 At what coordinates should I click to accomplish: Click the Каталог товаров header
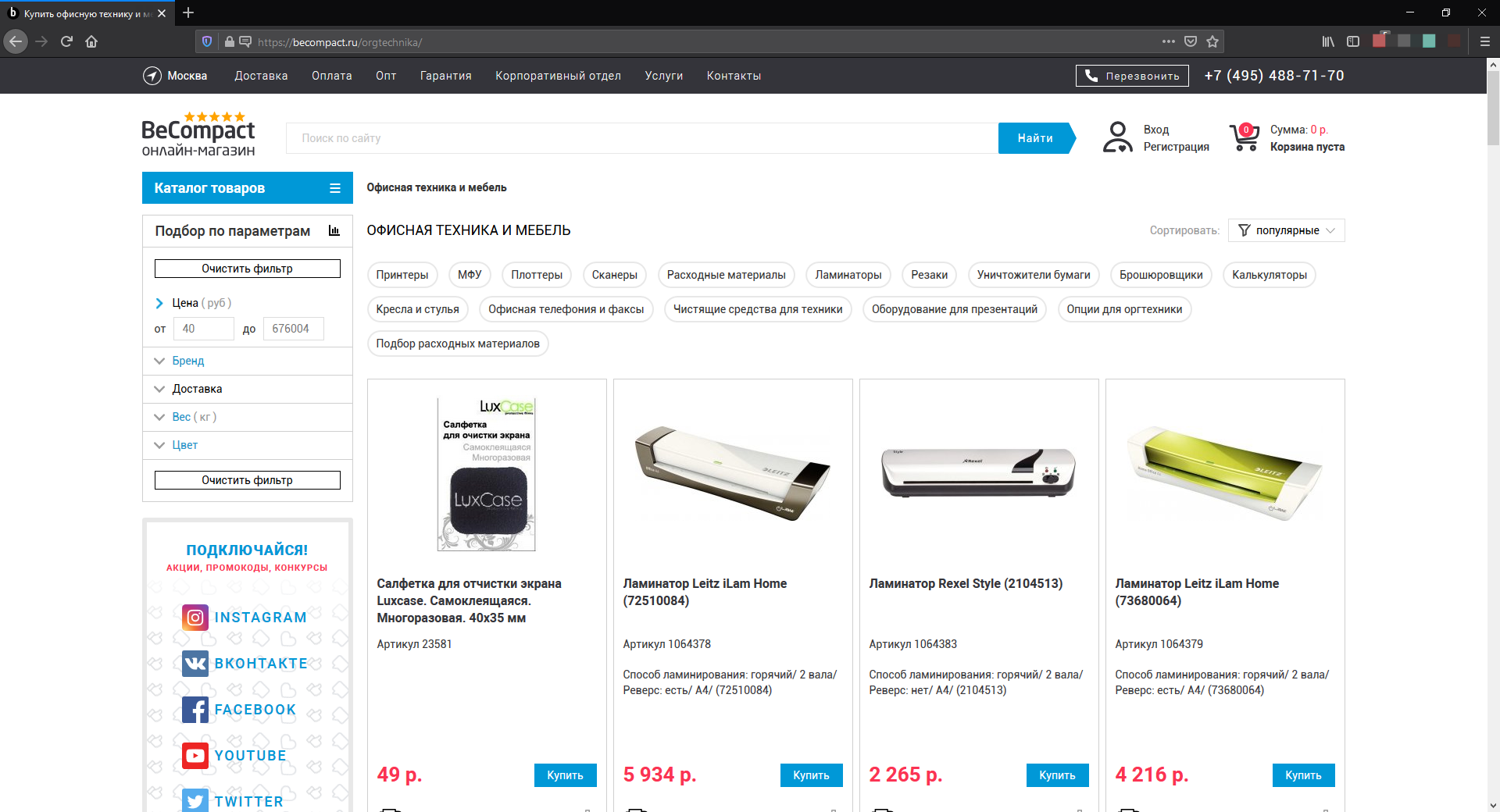248,188
